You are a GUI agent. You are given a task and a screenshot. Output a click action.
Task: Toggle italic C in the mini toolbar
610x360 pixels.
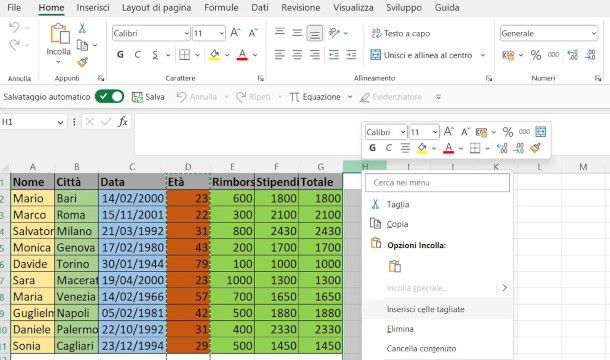click(x=389, y=148)
